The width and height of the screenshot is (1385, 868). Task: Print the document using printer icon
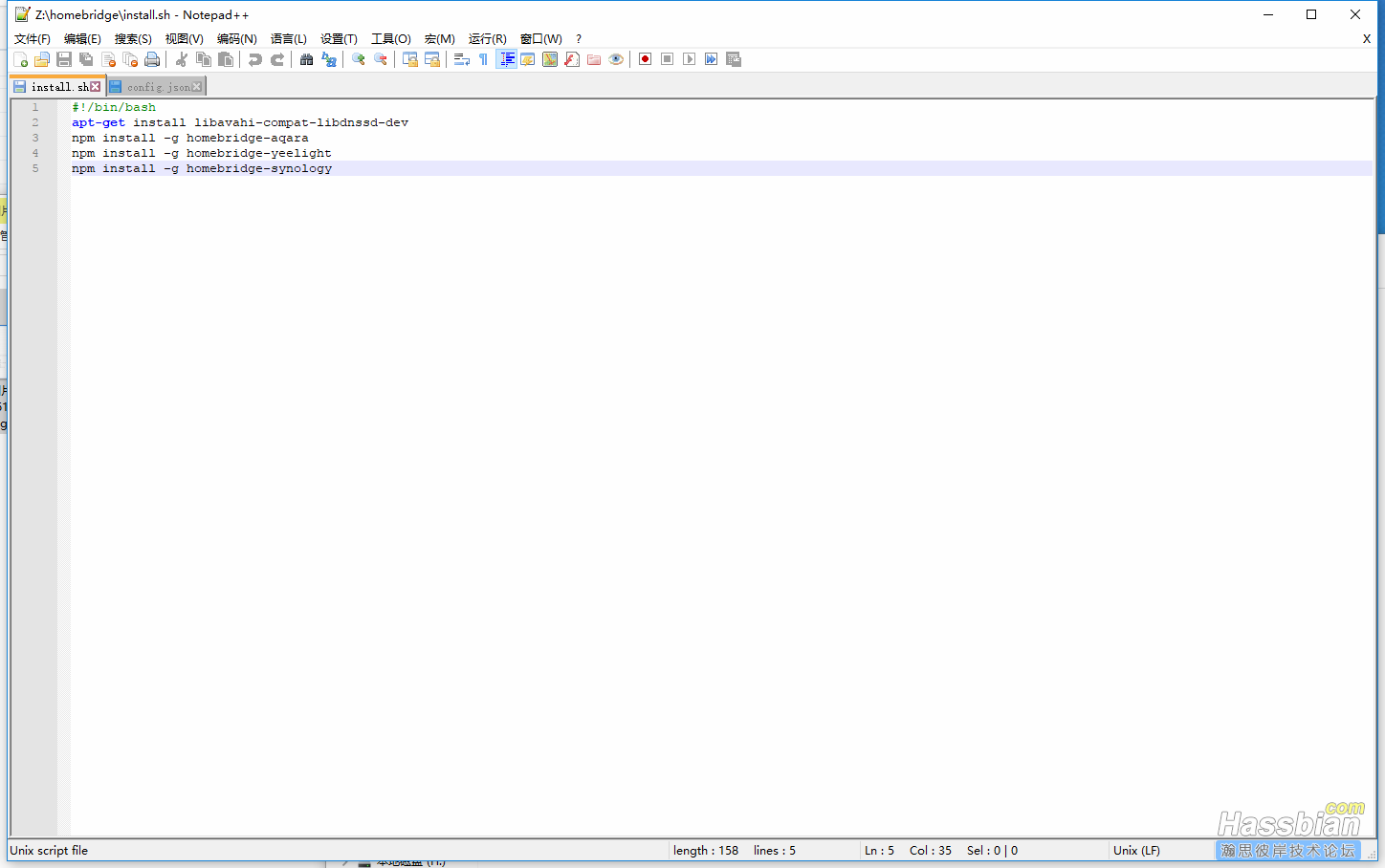click(x=152, y=59)
